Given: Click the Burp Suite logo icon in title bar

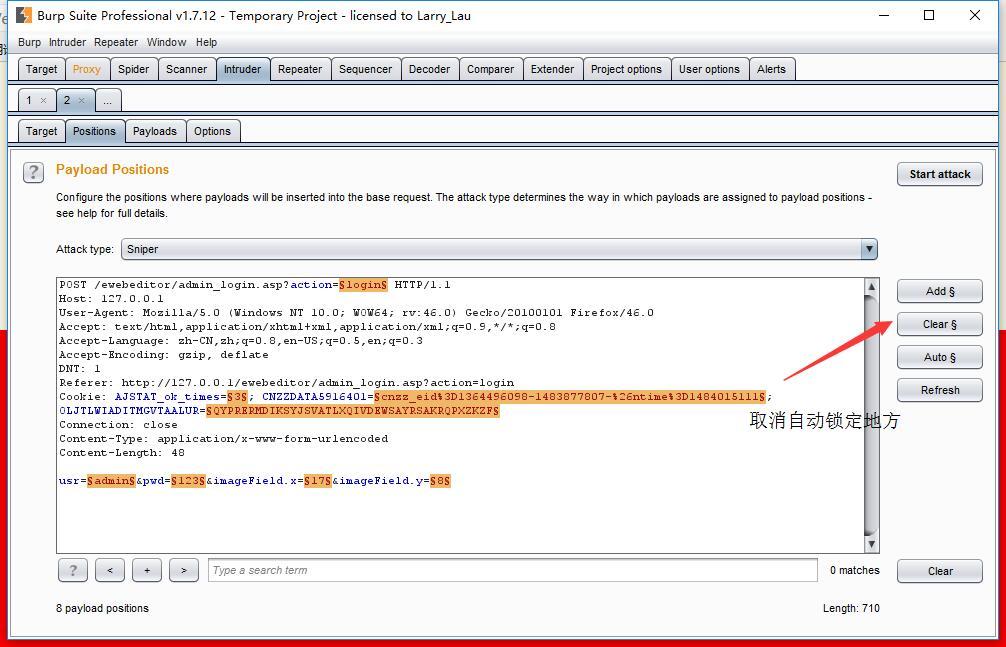Looking at the screenshot, I should (x=23, y=15).
